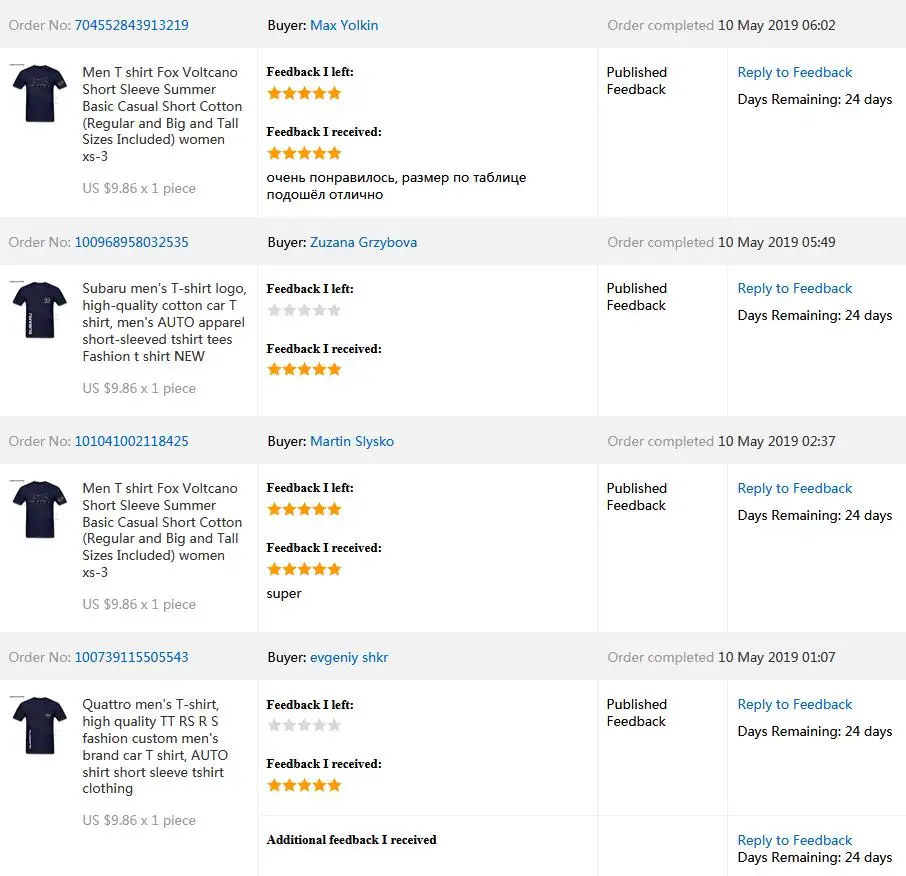Click Reply to Feedback for Max Yolkin's order

point(794,72)
